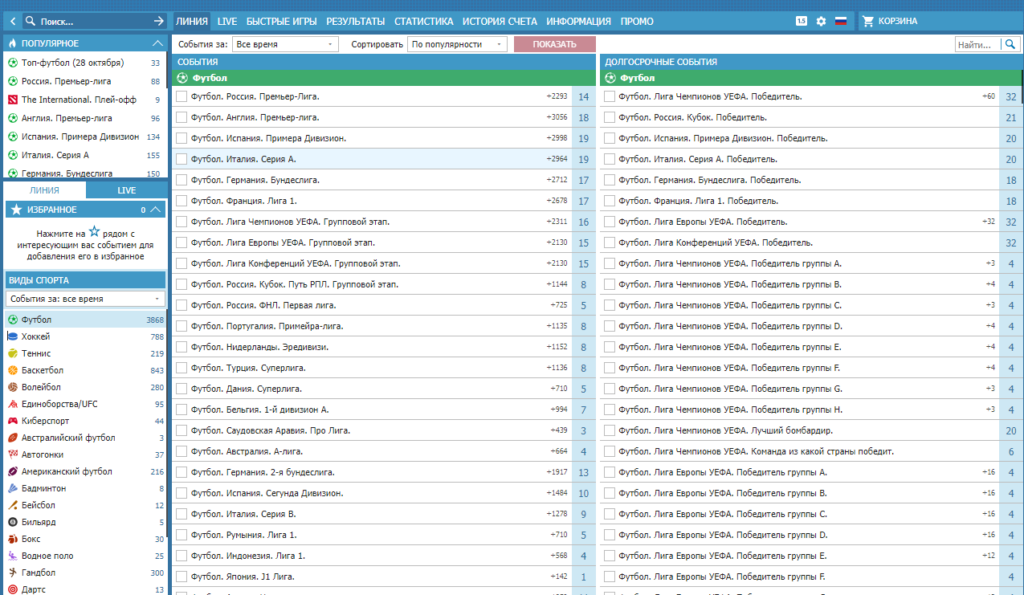Screen dimensions: 1024x595
Task: Tick checkbox for Франция. Лига 1. event
Action: (x=182, y=201)
